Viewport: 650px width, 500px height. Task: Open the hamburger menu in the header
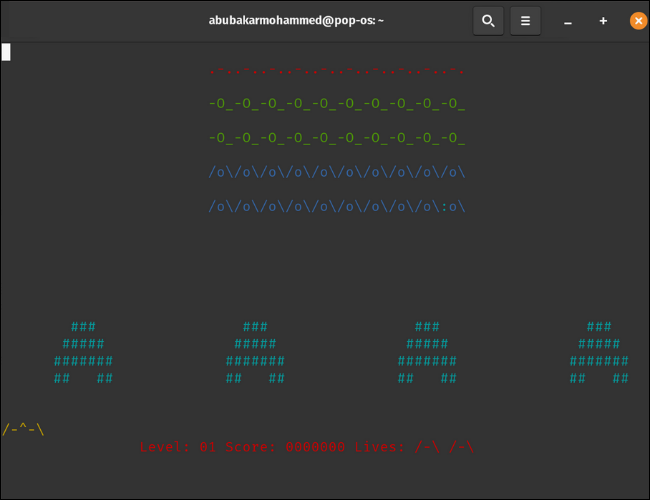click(526, 20)
